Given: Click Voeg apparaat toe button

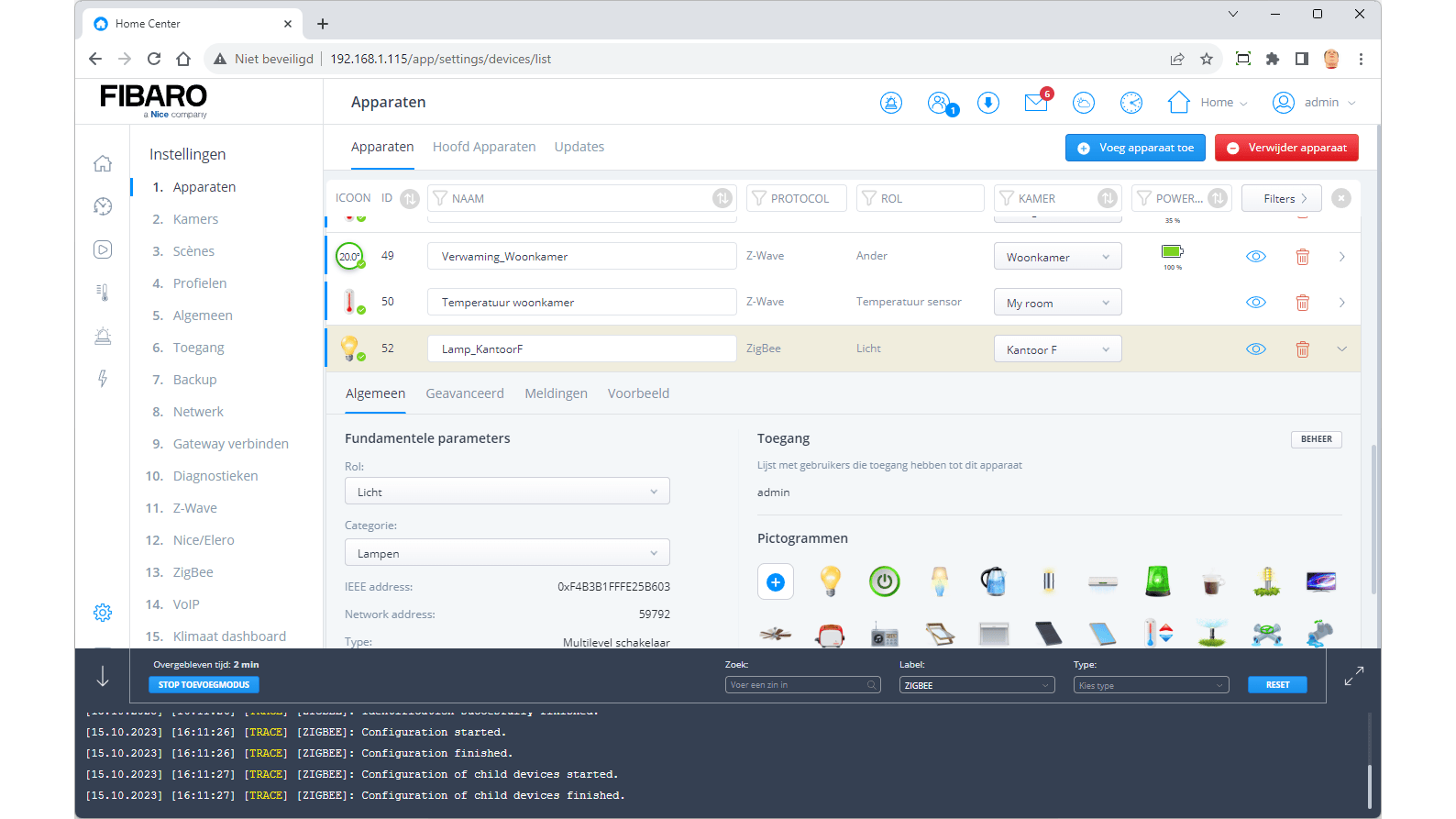Looking at the screenshot, I should pyautogui.click(x=1135, y=148).
